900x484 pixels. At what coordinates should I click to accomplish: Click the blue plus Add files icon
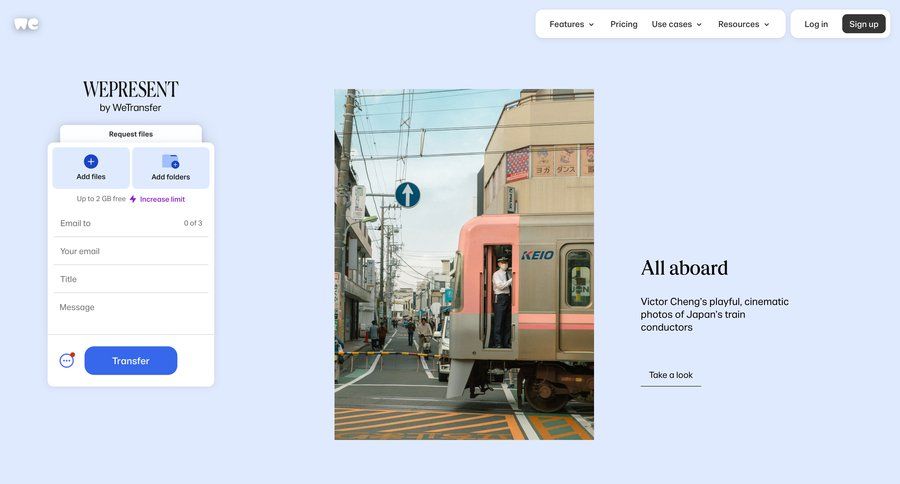tap(91, 161)
